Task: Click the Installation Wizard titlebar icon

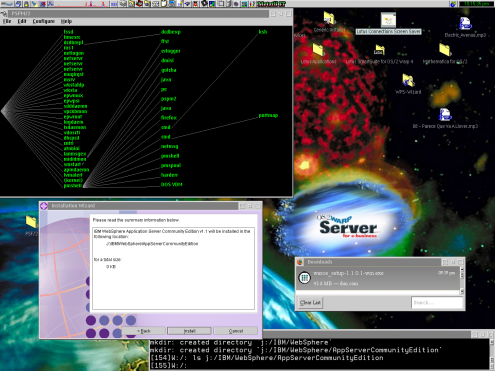Action: (x=44, y=206)
